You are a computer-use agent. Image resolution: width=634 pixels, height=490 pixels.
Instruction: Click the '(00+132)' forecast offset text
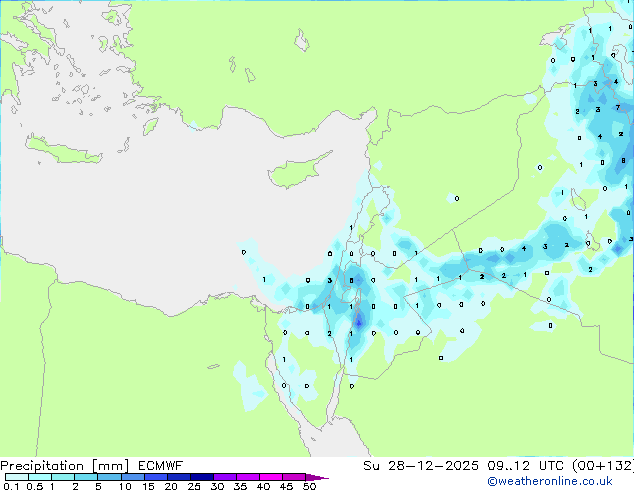[603, 466]
